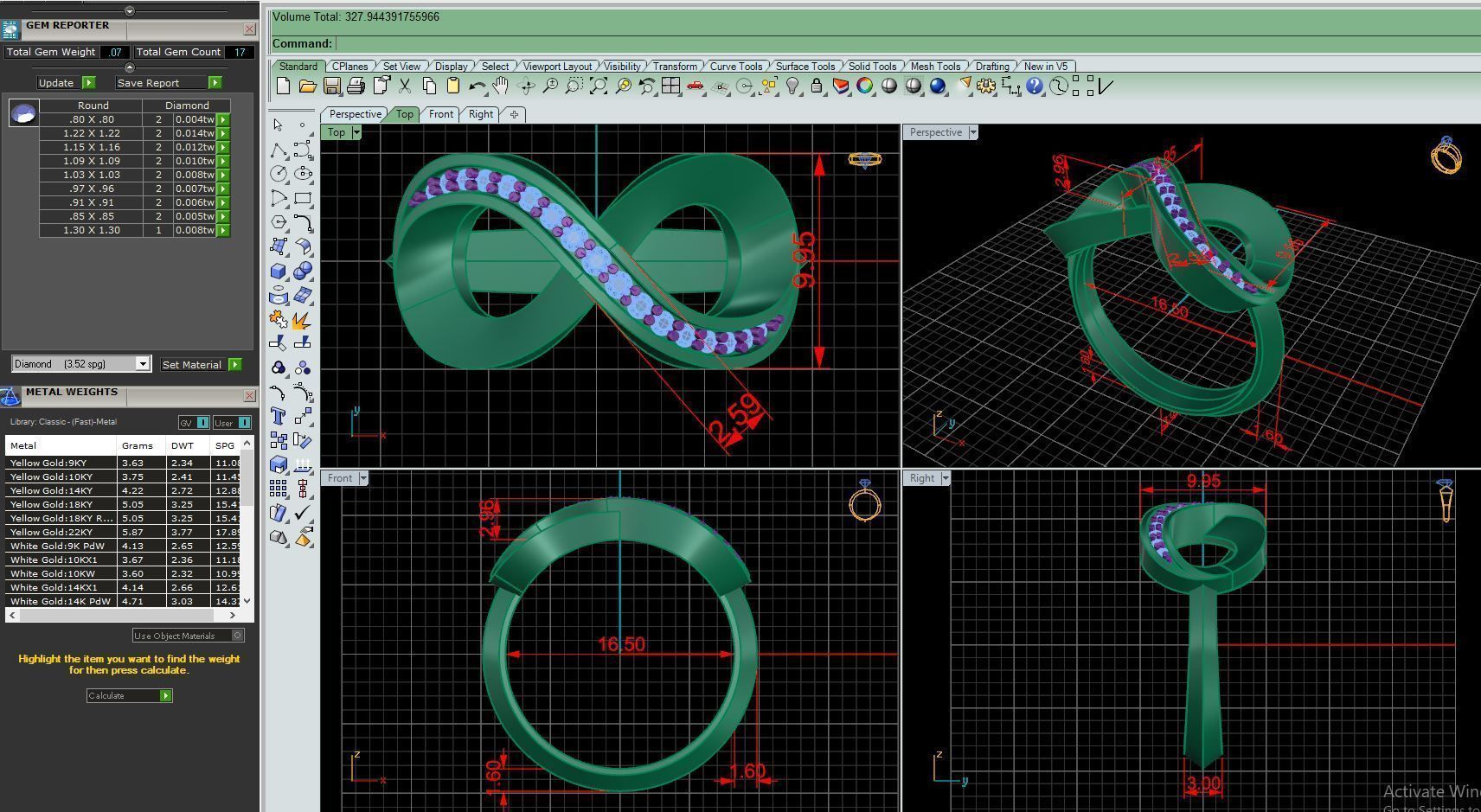Open a file with the folder icon

click(307, 86)
